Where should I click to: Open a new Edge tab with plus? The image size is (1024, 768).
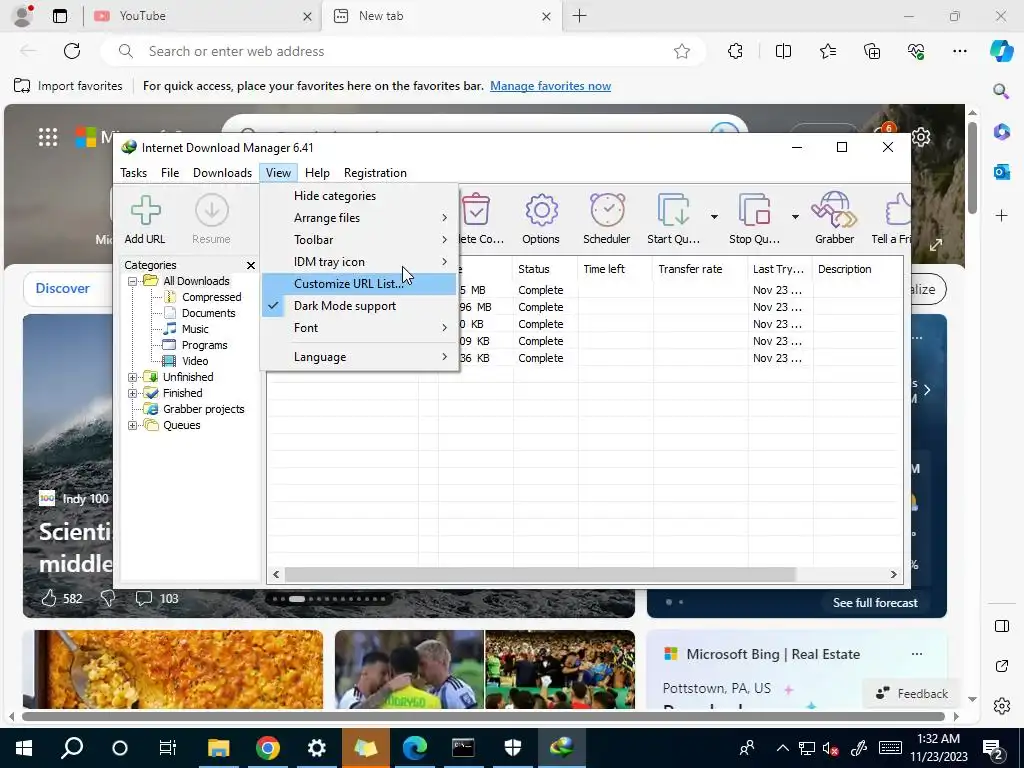click(579, 16)
